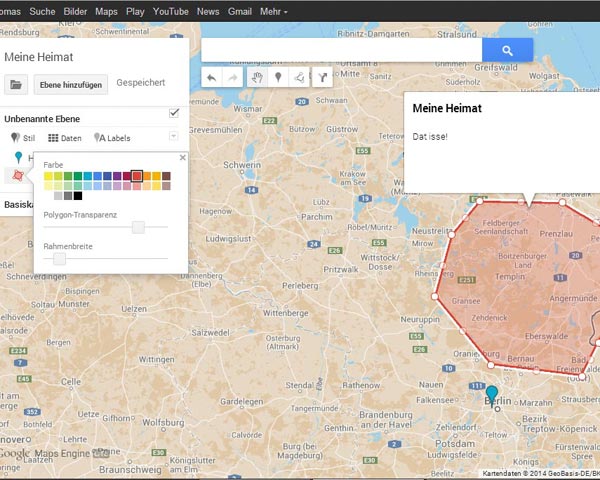Click the Labels layer option
The height and width of the screenshot is (480, 600).
tap(112, 138)
